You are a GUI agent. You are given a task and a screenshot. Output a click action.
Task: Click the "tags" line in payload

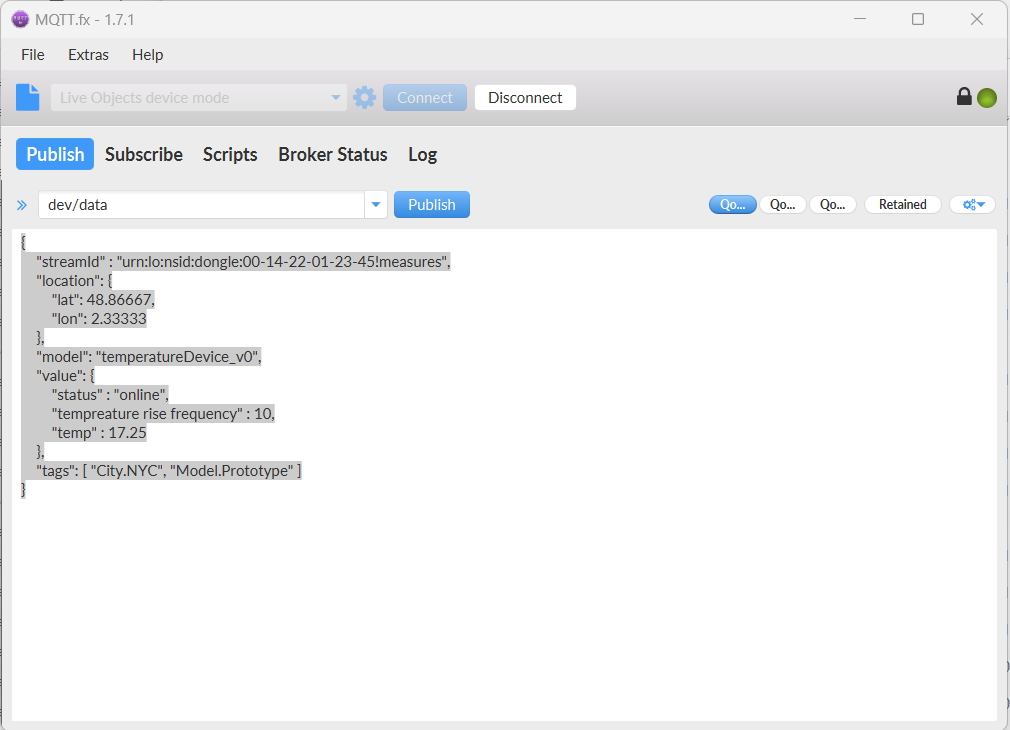click(x=169, y=470)
